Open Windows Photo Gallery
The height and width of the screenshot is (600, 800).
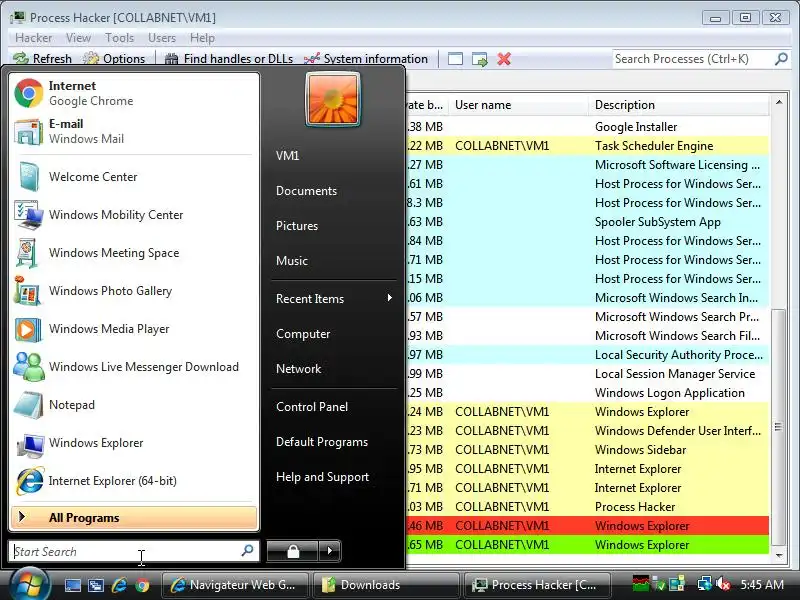pyautogui.click(x=134, y=291)
